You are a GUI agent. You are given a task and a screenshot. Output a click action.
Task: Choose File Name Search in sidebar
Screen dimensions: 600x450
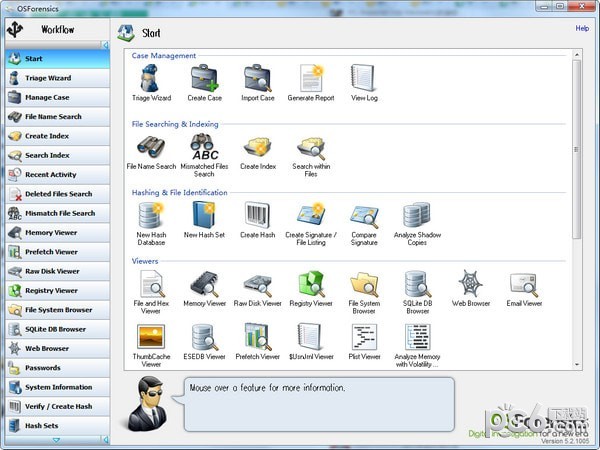tap(58, 117)
